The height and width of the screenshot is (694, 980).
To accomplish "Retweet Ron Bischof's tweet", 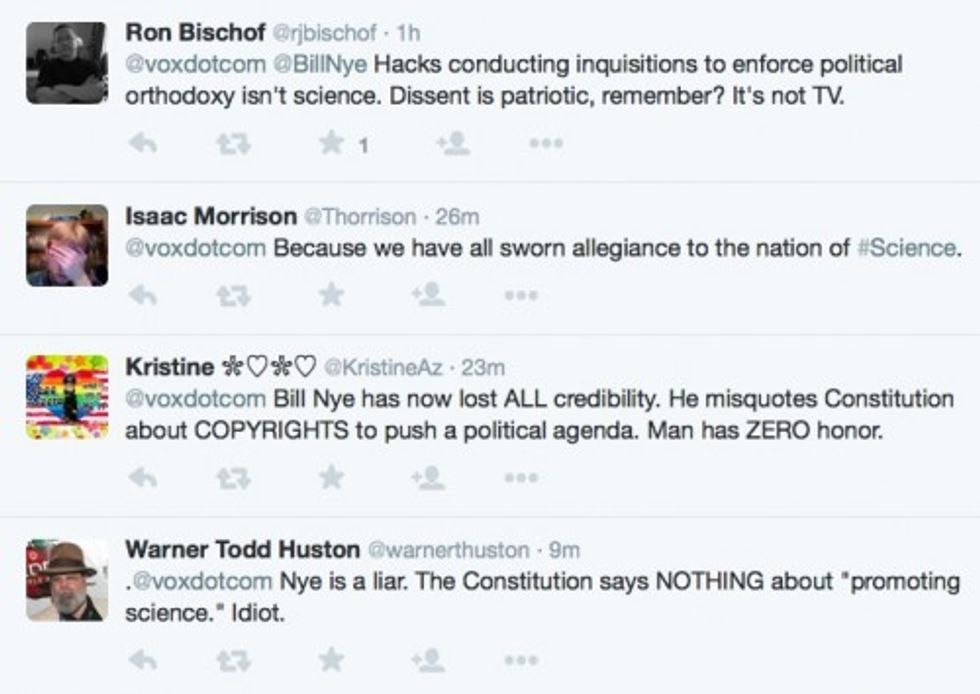I will [x=233, y=145].
